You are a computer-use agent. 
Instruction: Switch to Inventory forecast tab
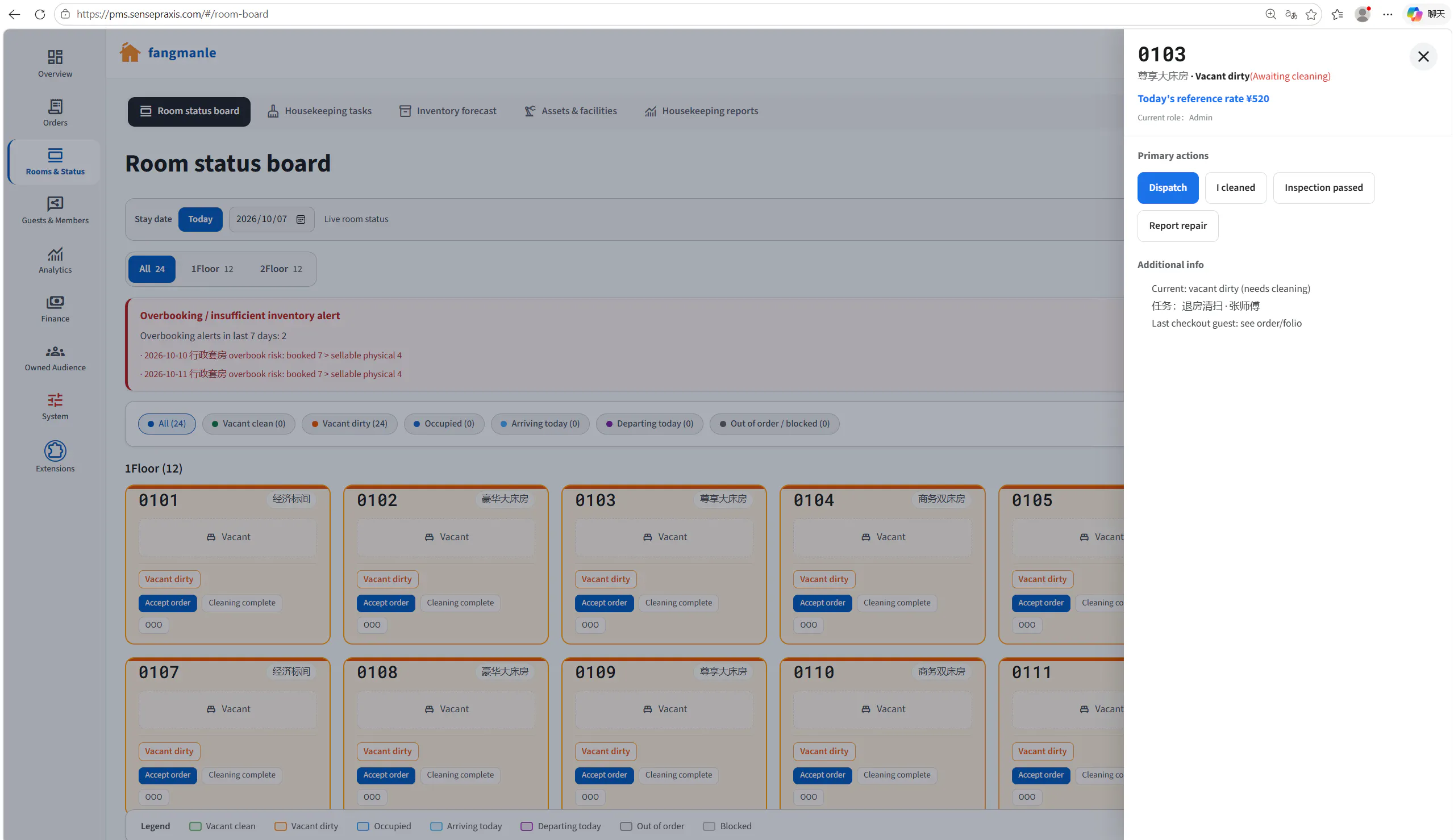[447, 111]
